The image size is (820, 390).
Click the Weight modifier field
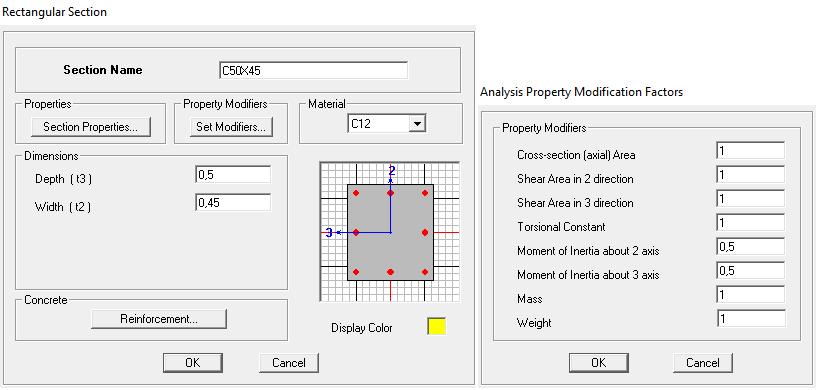point(750,318)
